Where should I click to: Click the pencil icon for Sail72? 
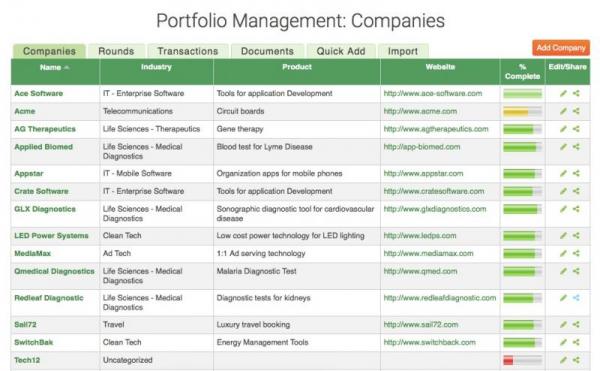click(563, 324)
